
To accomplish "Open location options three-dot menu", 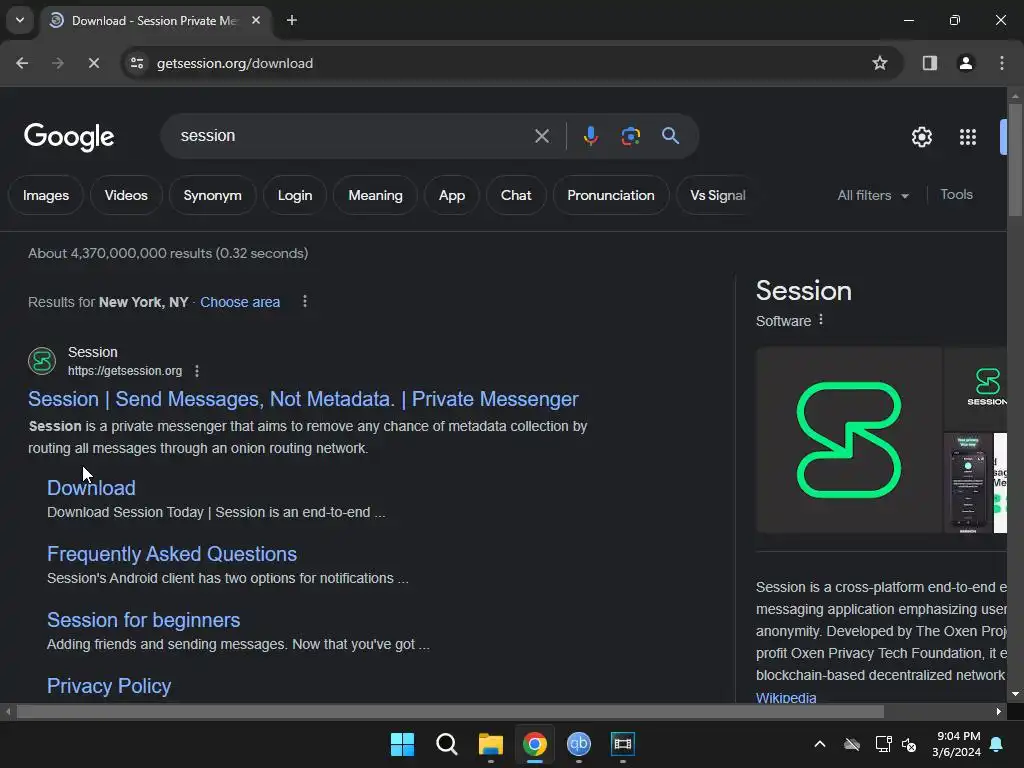I will [304, 301].
